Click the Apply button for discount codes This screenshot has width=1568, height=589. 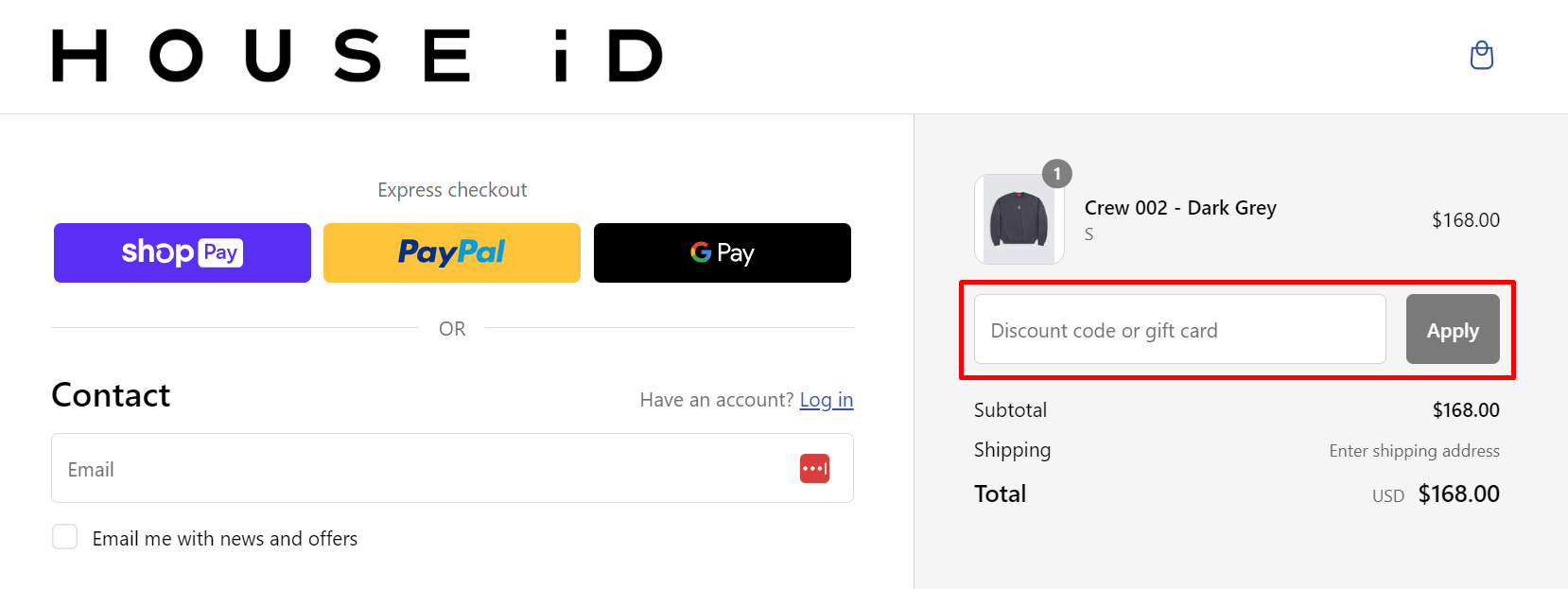pyautogui.click(x=1452, y=329)
